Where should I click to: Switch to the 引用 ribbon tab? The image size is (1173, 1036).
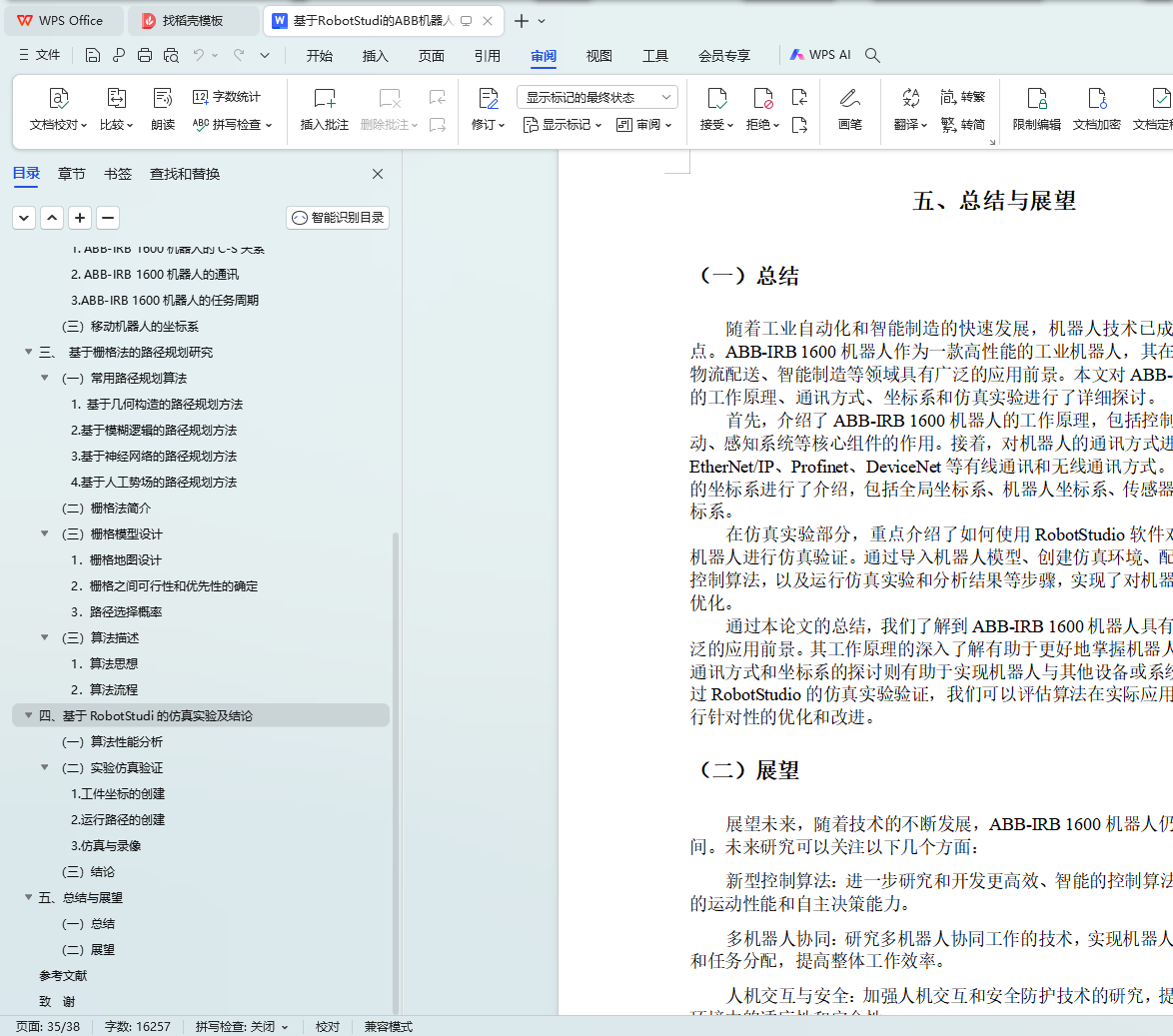click(x=487, y=55)
